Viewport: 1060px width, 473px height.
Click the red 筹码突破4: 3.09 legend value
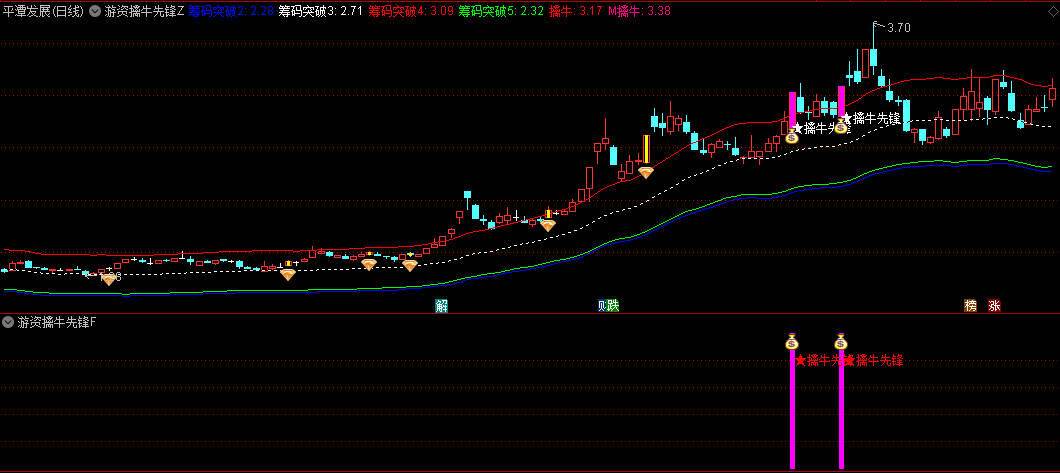pyautogui.click(x=411, y=11)
